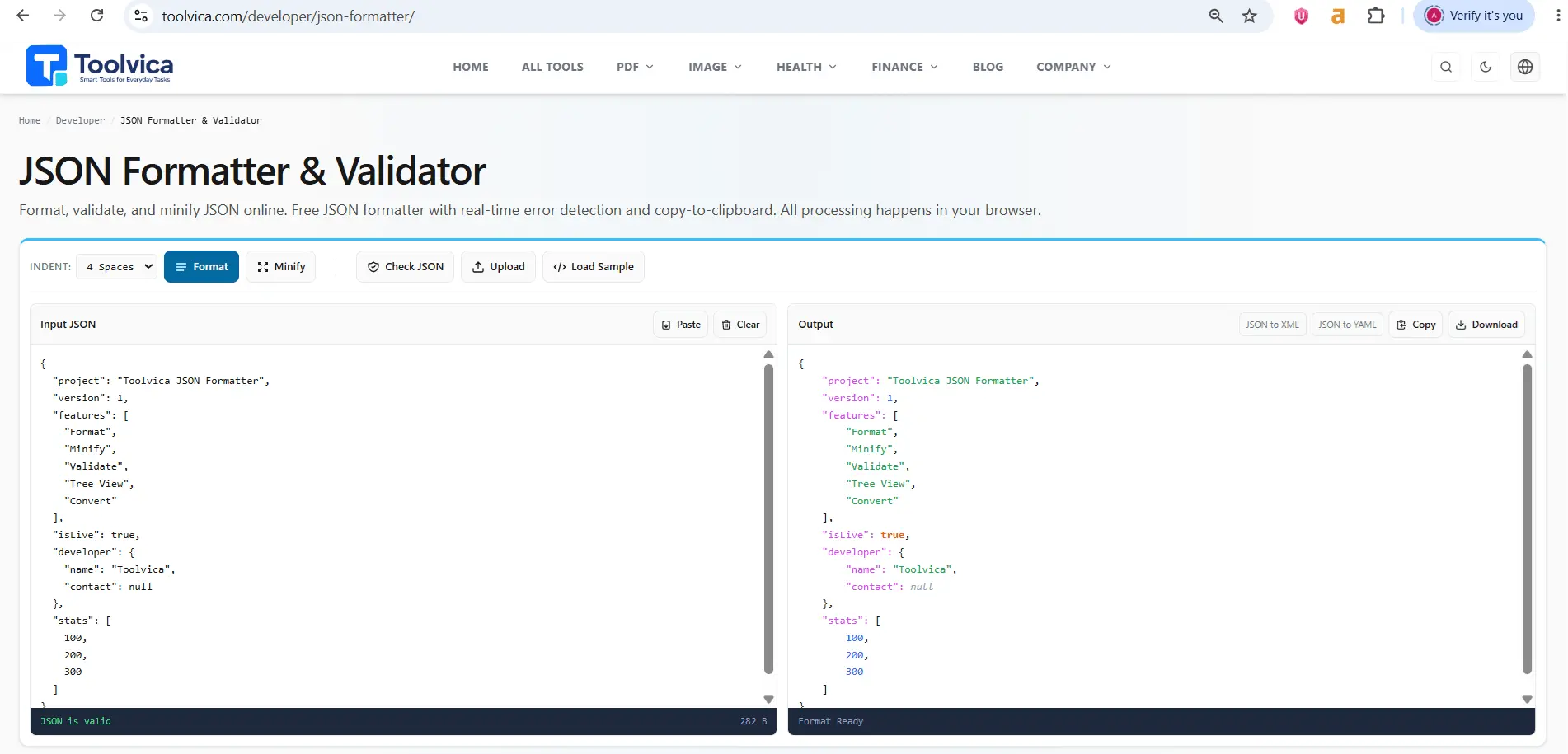Expand the PDF dropdown menu
The width and height of the screenshot is (1568, 754).
(x=635, y=67)
